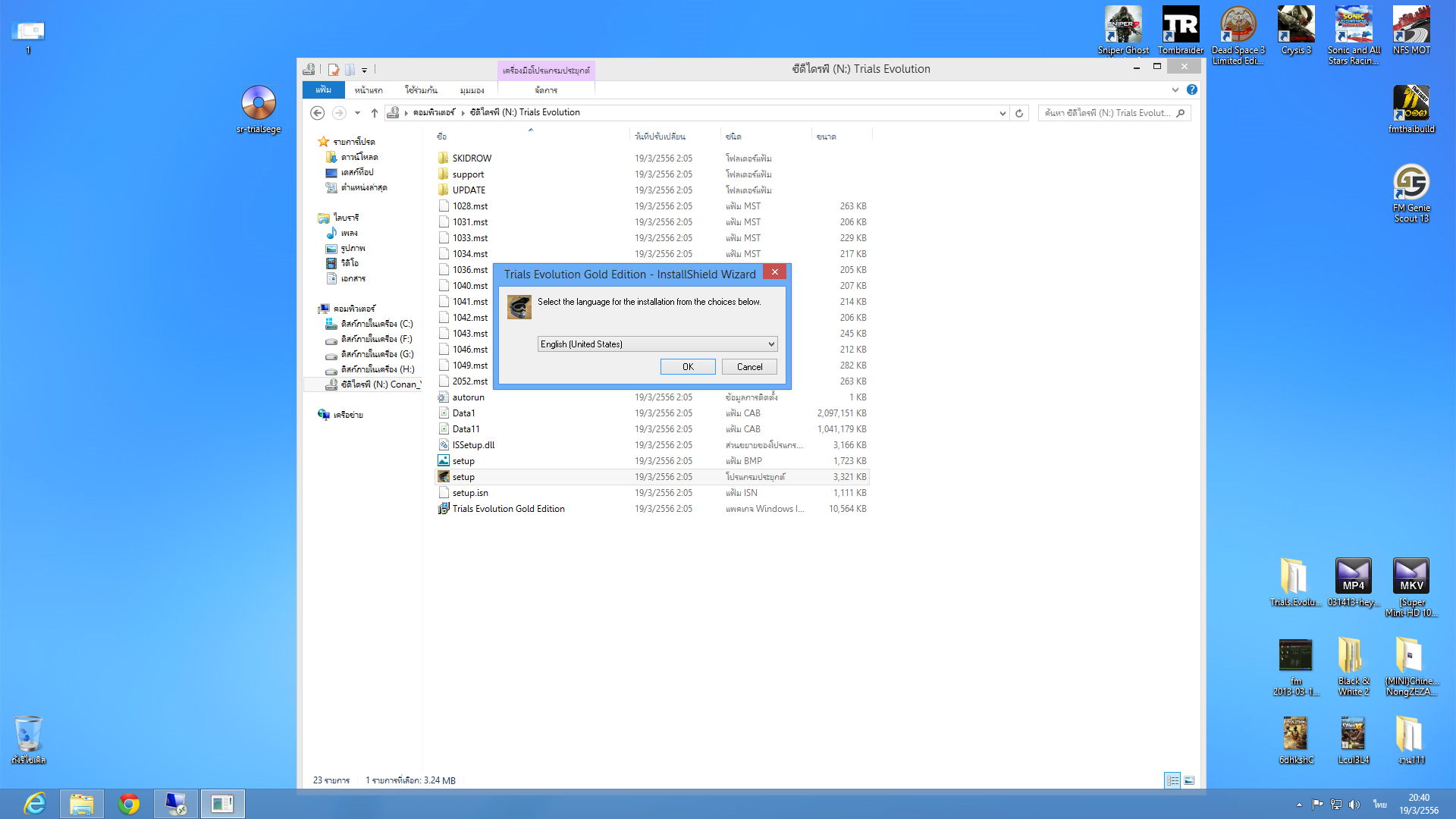Open address bar history dropdown arrow
The image size is (1456, 819).
(x=1003, y=113)
